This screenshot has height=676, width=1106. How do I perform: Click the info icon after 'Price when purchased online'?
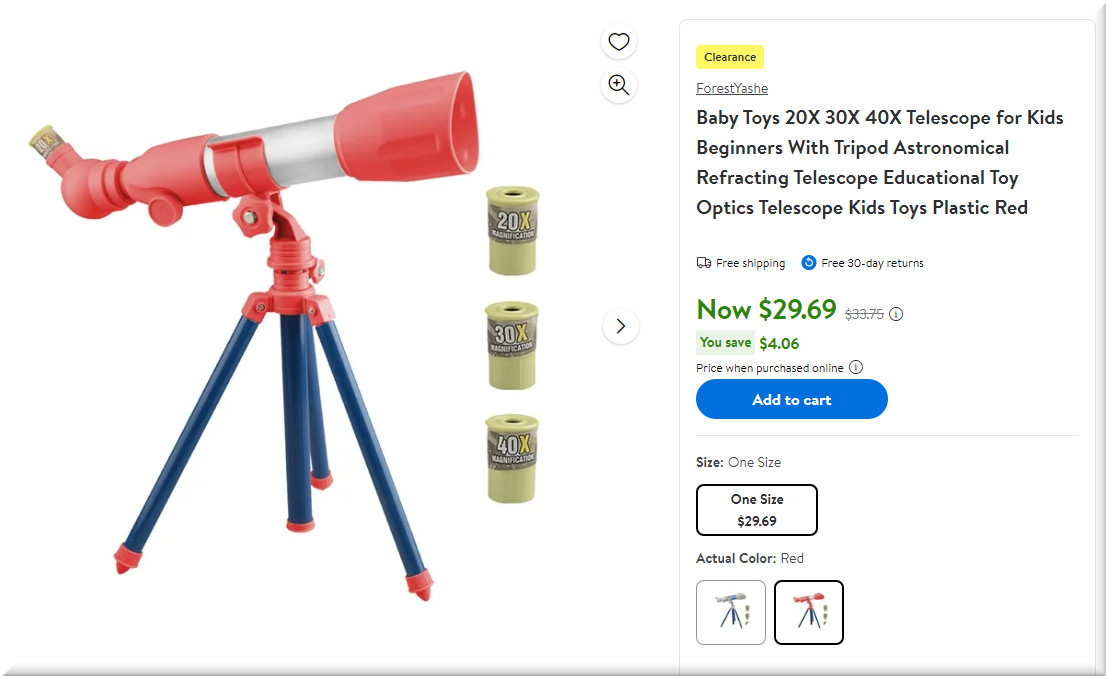coord(856,367)
